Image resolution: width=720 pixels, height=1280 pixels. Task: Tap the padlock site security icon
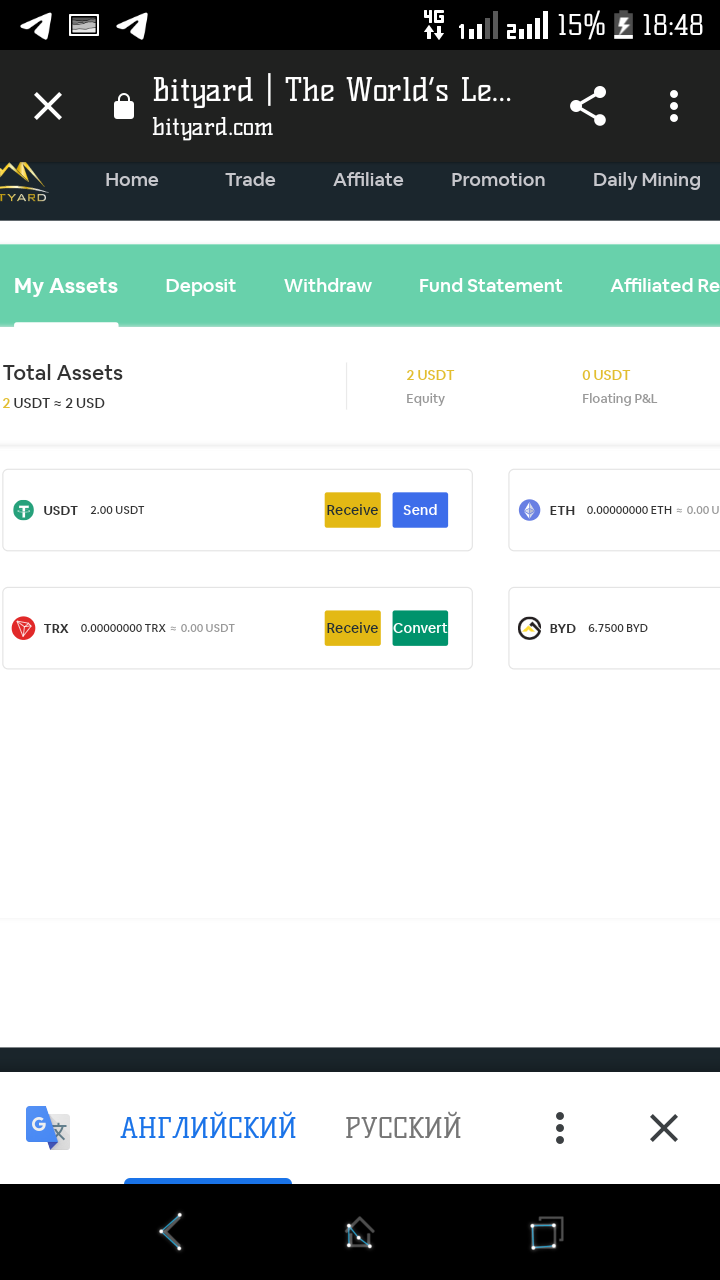click(x=124, y=106)
